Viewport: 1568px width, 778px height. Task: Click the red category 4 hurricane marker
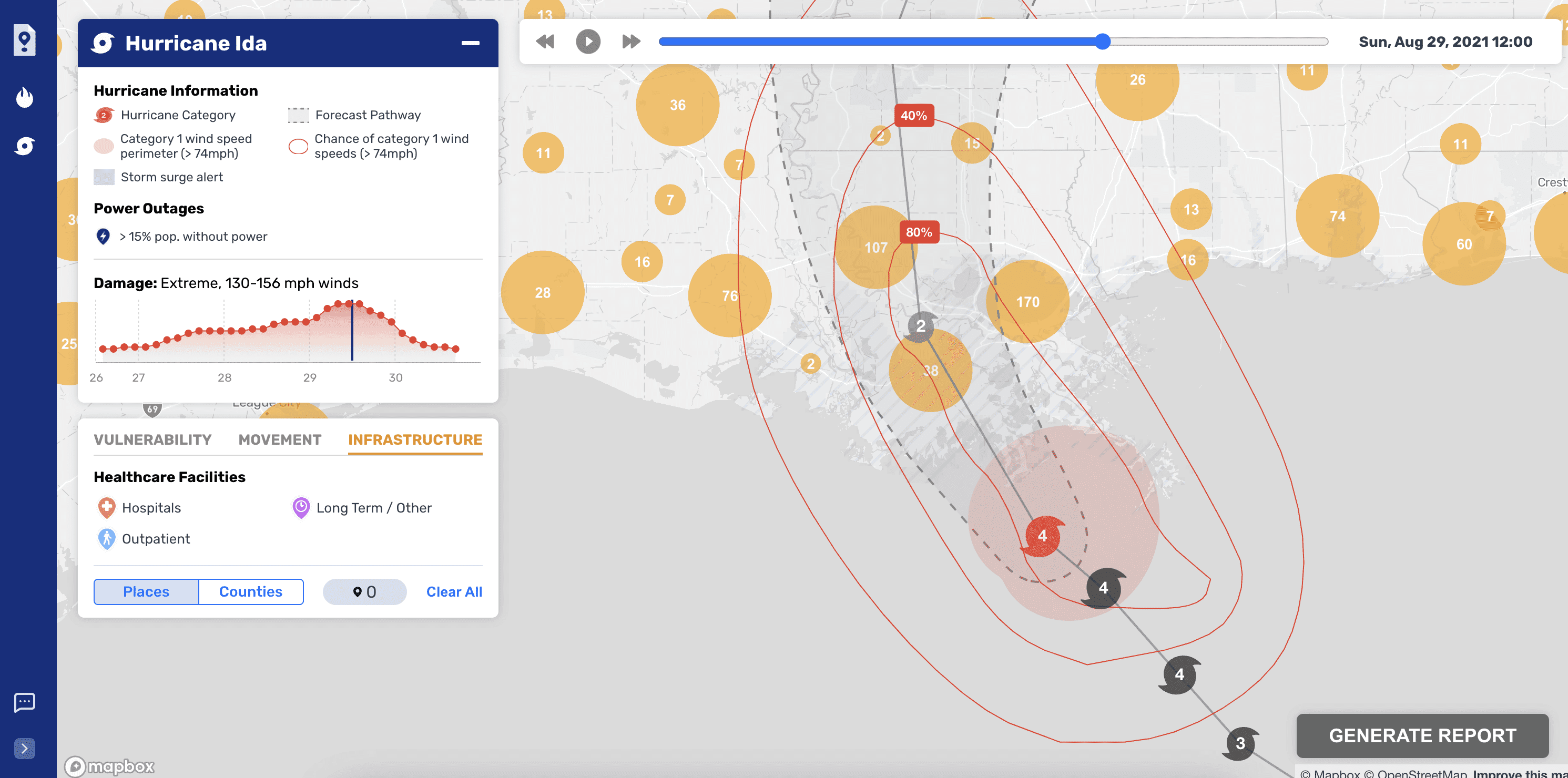coord(1042,536)
